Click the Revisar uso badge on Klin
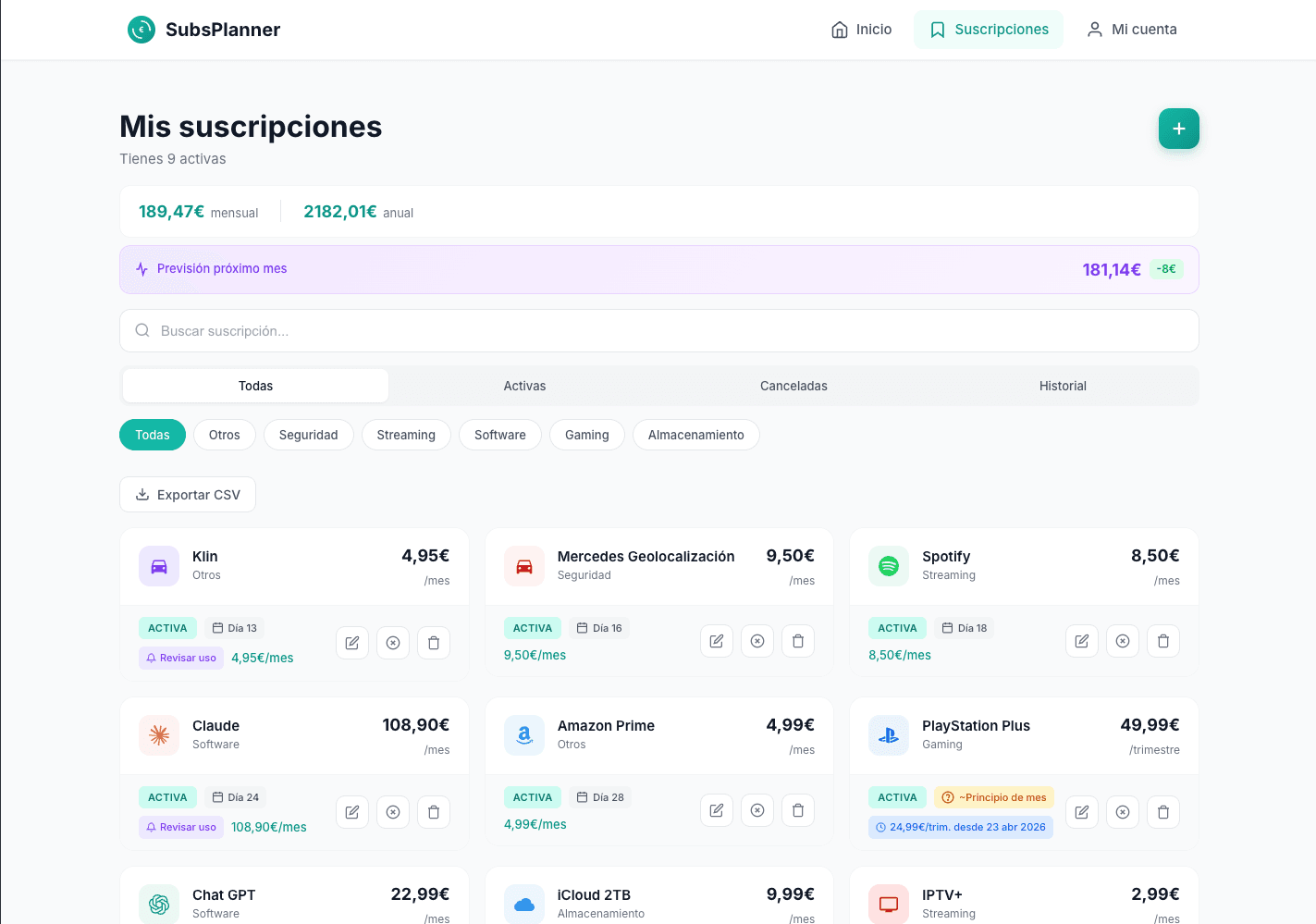This screenshot has height=924, width=1316. pos(181,658)
